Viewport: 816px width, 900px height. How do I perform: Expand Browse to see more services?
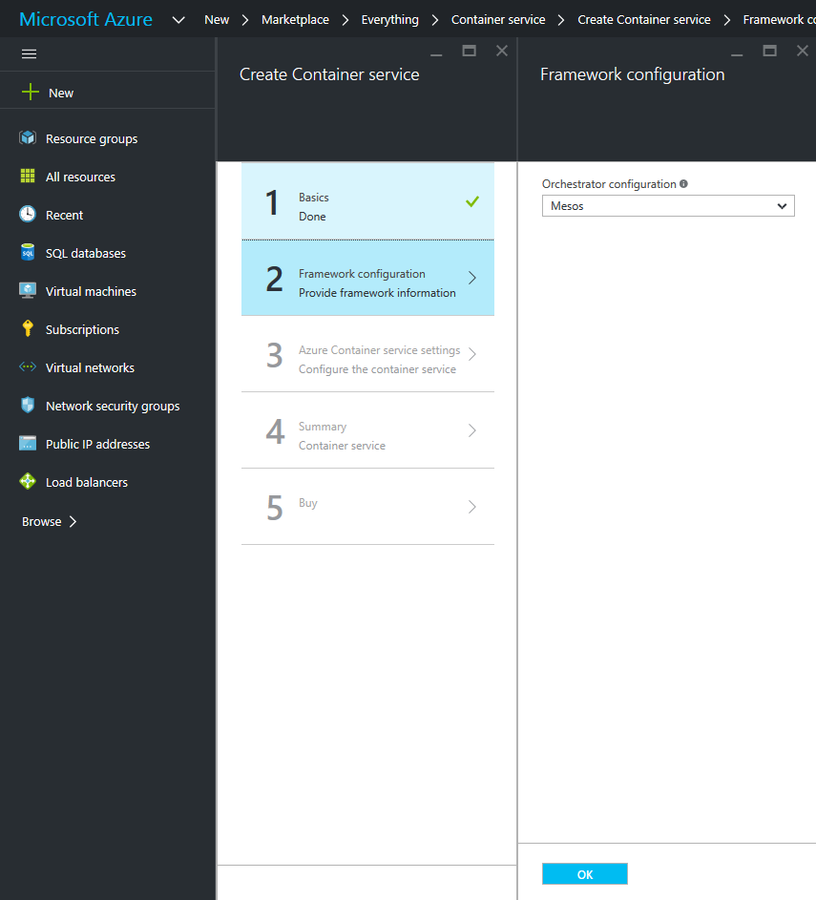tap(49, 521)
